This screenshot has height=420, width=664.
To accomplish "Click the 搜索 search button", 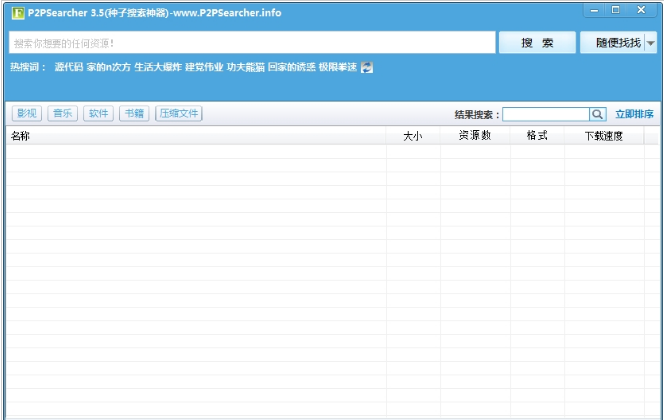I will pos(537,42).
